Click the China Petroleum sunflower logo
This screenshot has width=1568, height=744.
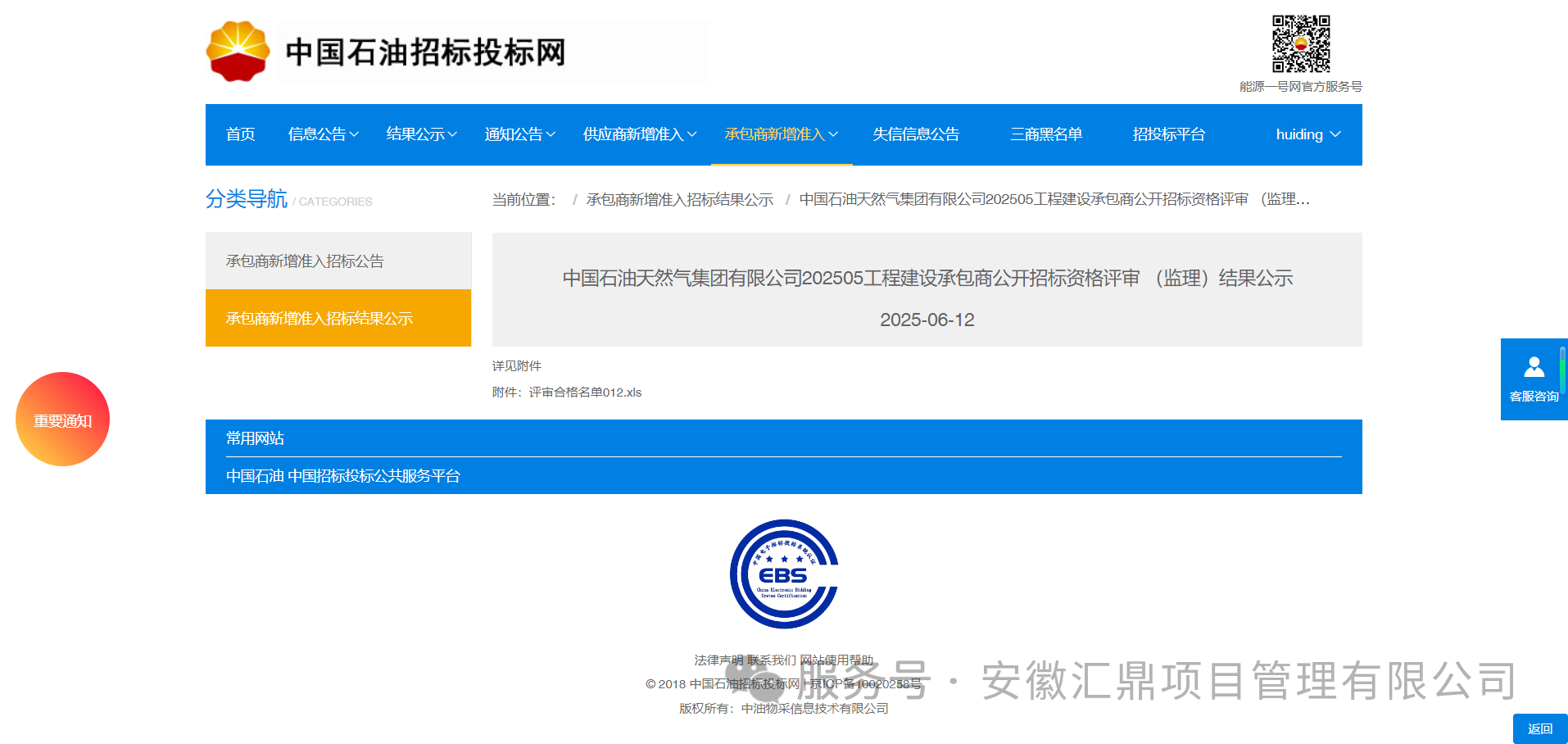tap(238, 51)
